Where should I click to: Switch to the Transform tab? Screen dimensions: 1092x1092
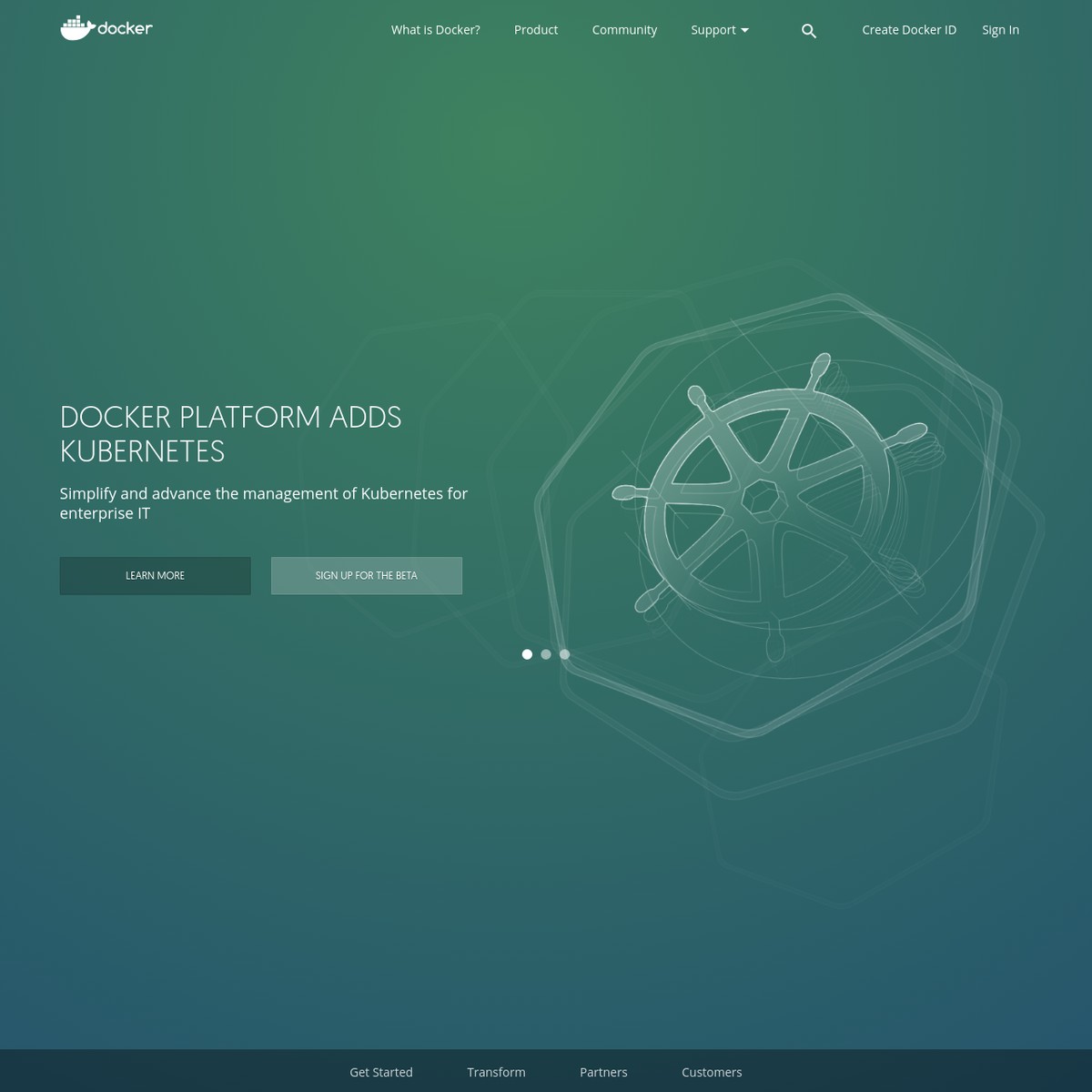coord(496,1072)
